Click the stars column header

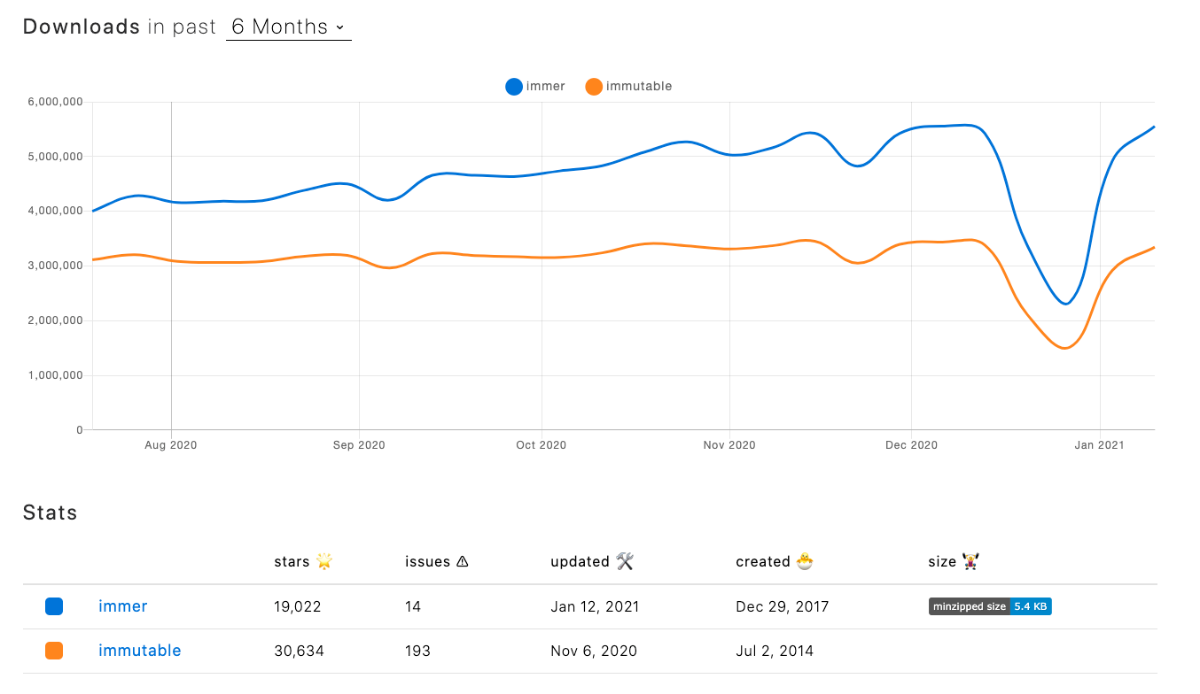(303, 562)
